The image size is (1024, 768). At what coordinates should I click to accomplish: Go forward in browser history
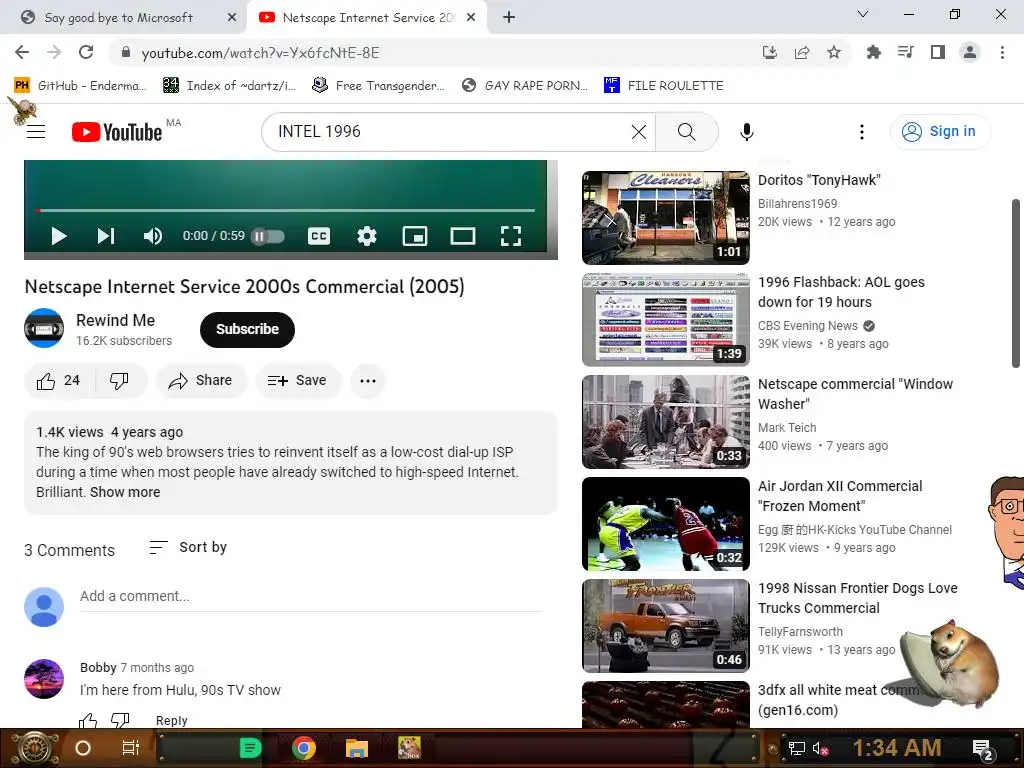(x=54, y=52)
